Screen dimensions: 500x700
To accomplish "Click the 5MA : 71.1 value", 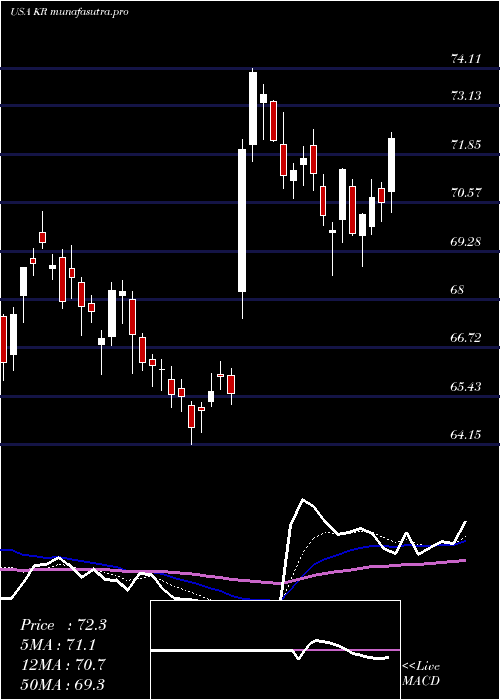I will click(x=58, y=645).
